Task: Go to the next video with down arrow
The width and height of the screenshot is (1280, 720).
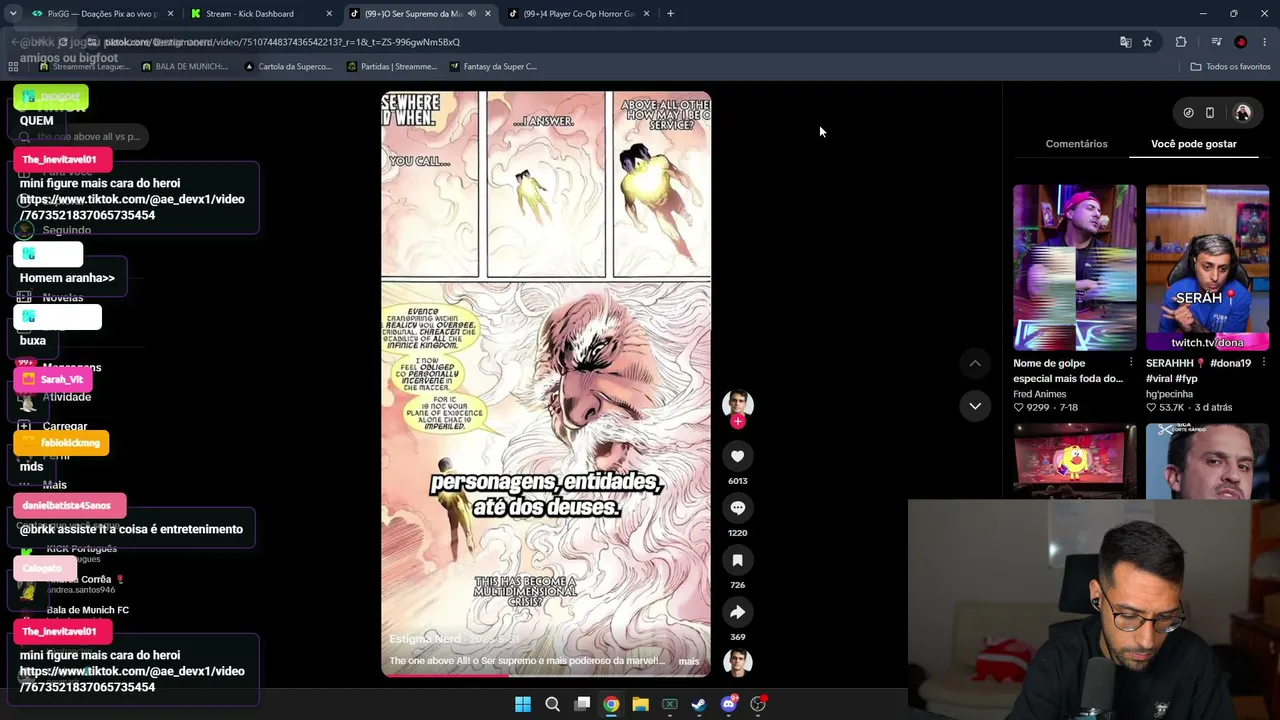Action: (x=975, y=406)
